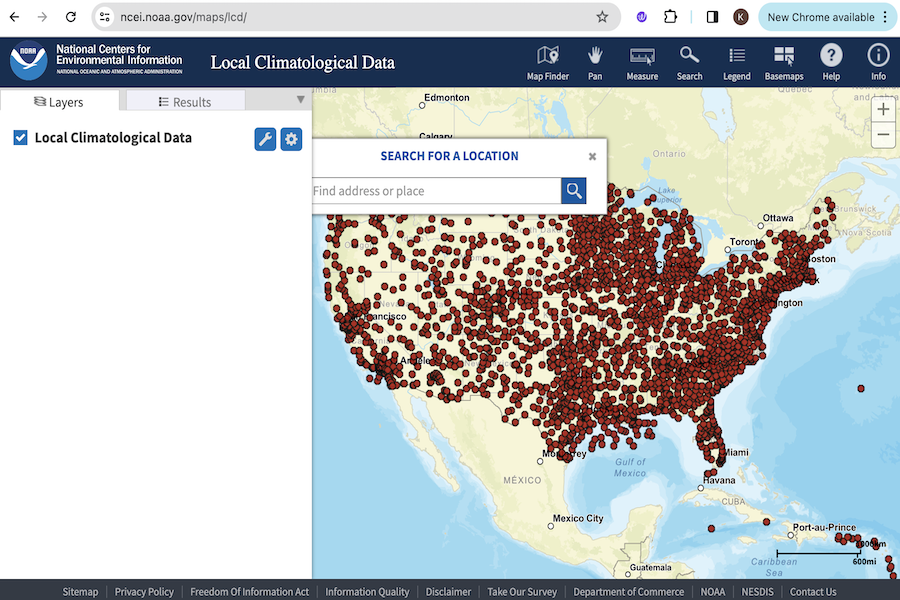Image resolution: width=900 pixels, height=600 pixels.
Task: Open the NOAA footer link
Action: coord(713,591)
